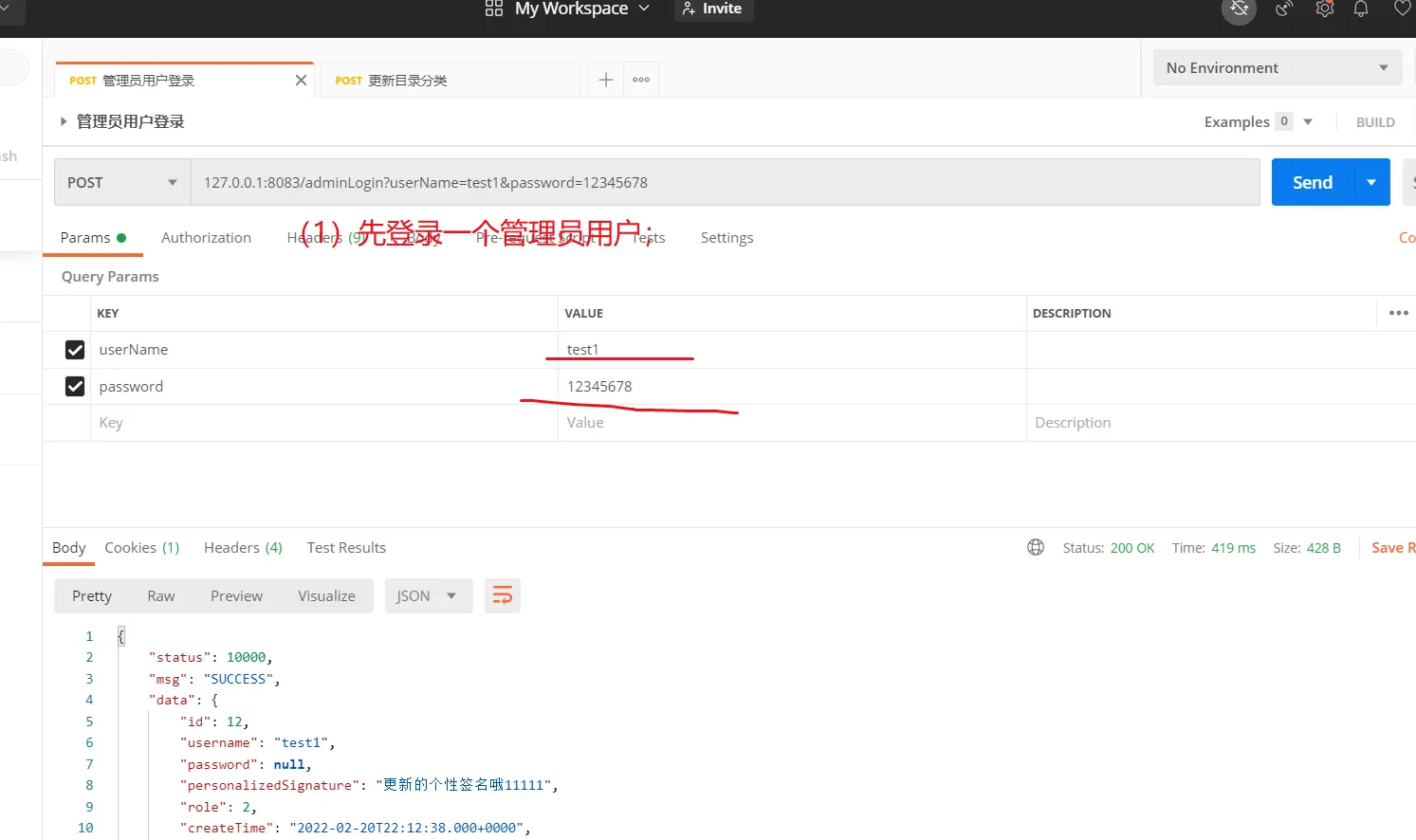Image resolution: width=1416 pixels, height=840 pixels.
Task: Expand the No Environment selector
Action: pyautogui.click(x=1277, y=68)
